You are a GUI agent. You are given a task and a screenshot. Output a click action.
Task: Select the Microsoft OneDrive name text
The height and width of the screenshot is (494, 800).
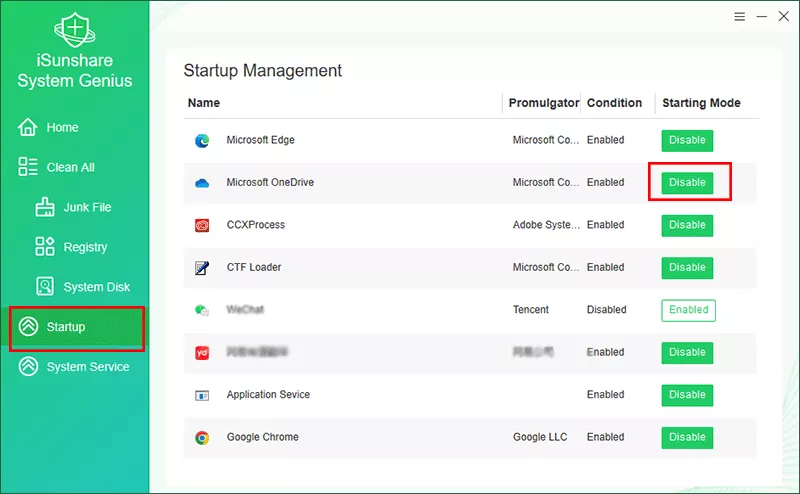[270, 182]
